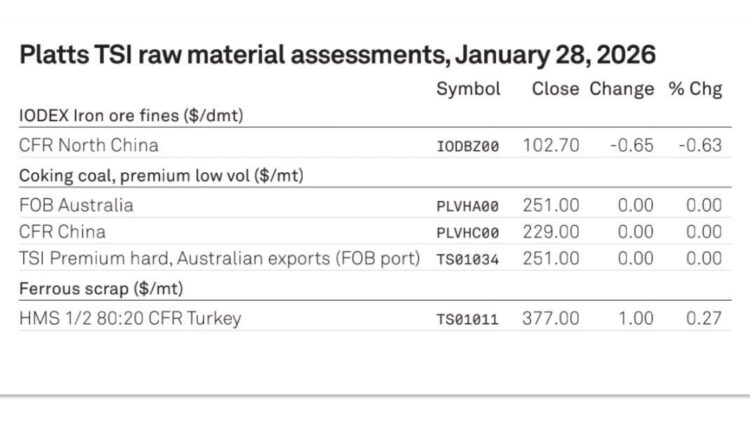Click the Change column header
This screenshot has height=430, width=750.
621,89
